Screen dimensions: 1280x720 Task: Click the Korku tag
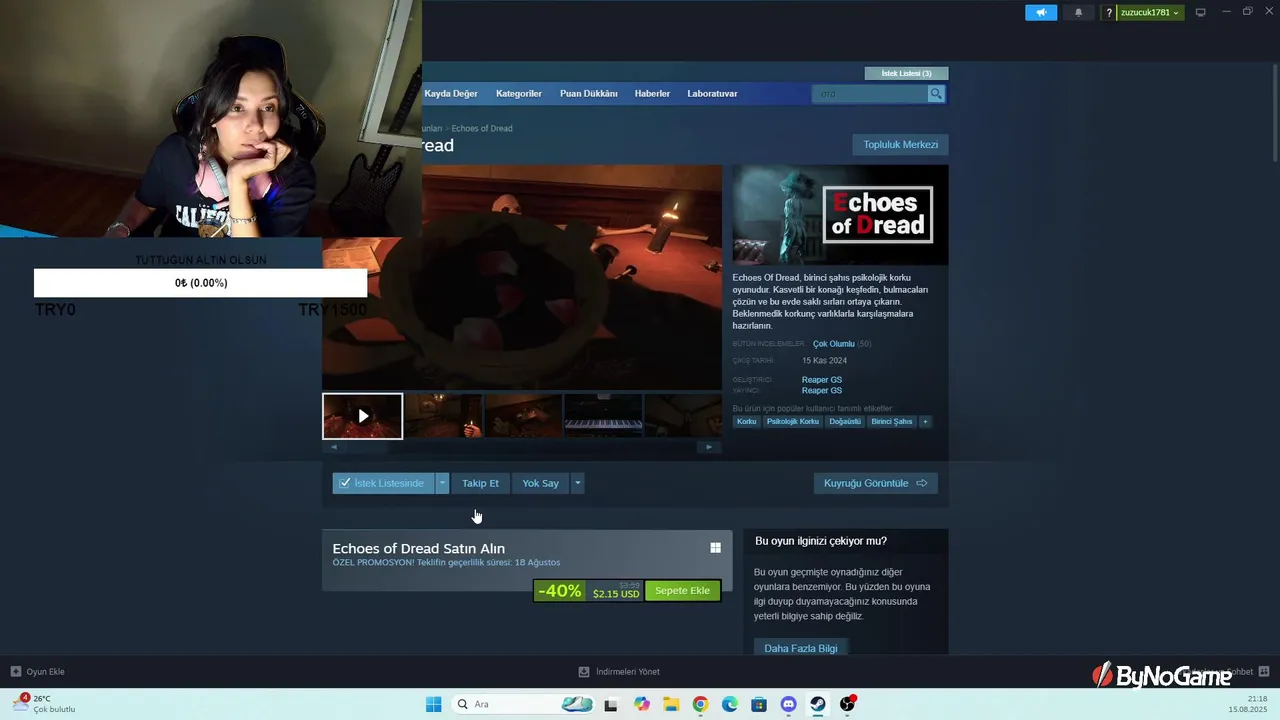coord(747,422)
